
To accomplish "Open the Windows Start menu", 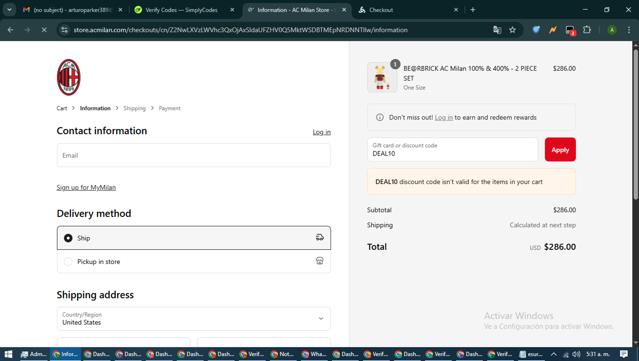I will (8, 354).
